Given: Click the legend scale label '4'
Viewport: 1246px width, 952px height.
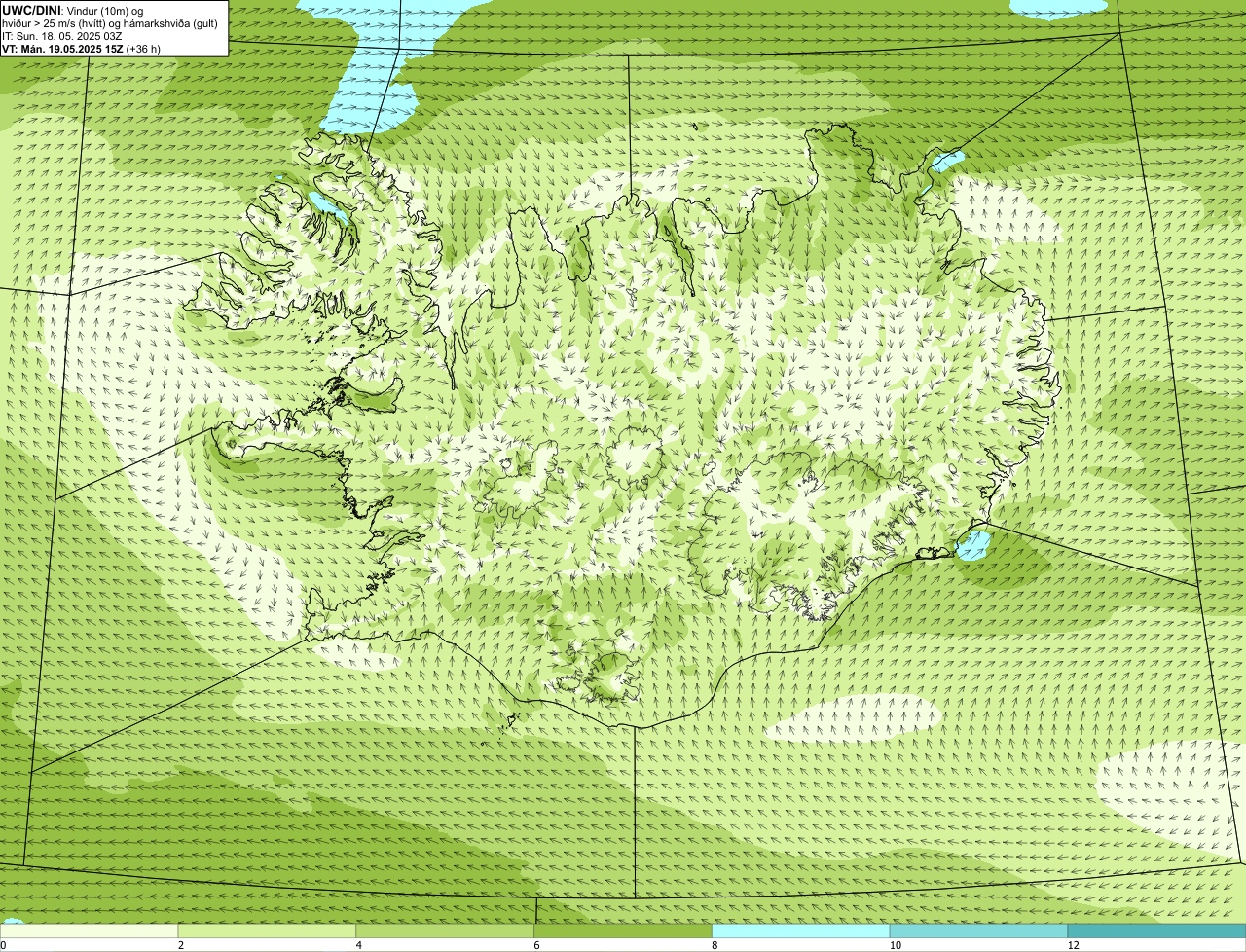Looking at the screenshot, I should tap(359, 945).
